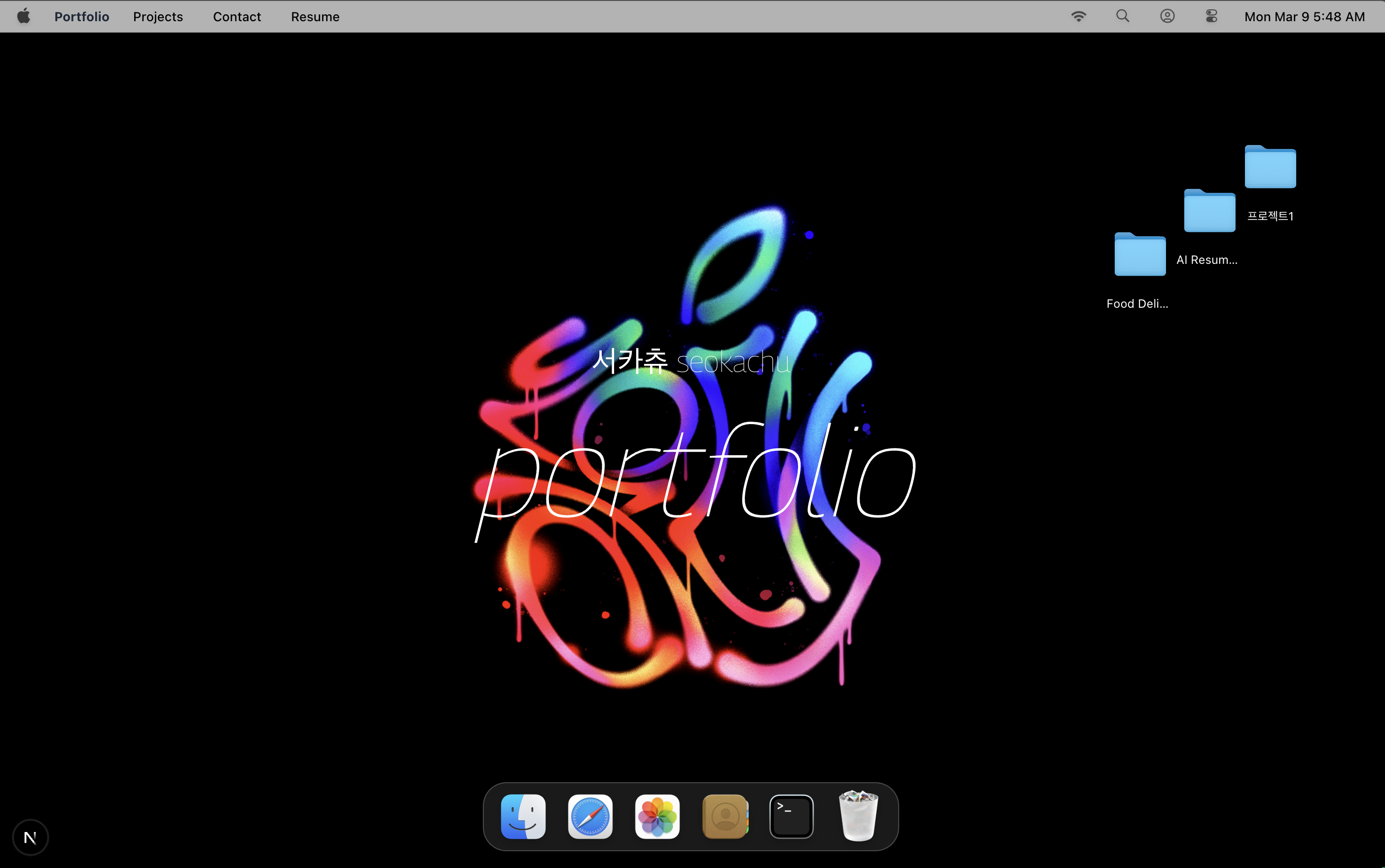This screenshot has height=868, width=1385.
Task: Open the AI Resum... folder
Action: (1209, 211)
